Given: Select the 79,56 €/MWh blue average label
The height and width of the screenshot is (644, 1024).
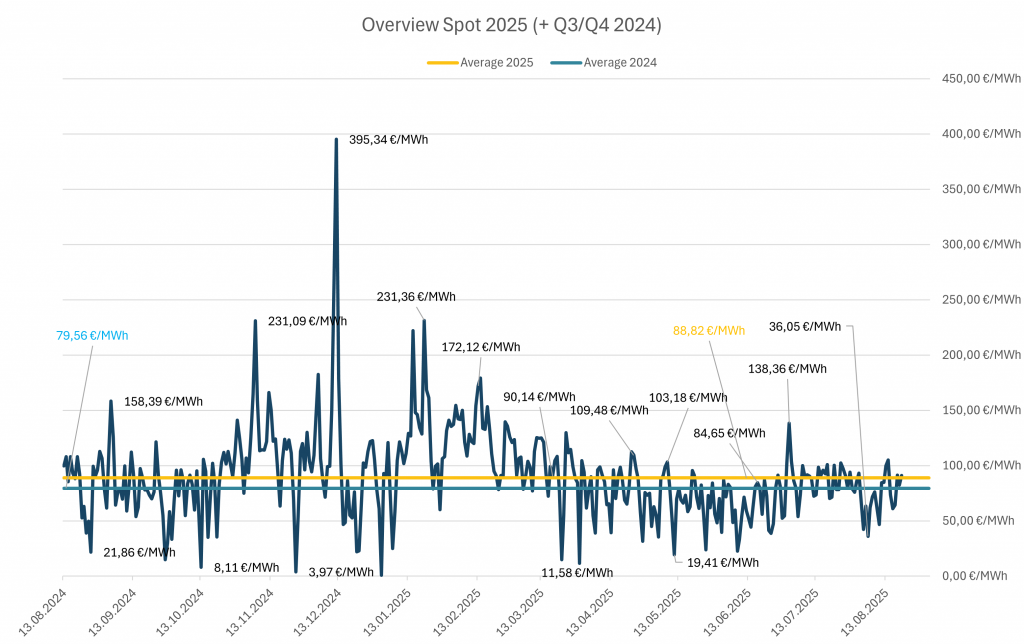Looking at the screenshot, I should (x=92, y=336).
